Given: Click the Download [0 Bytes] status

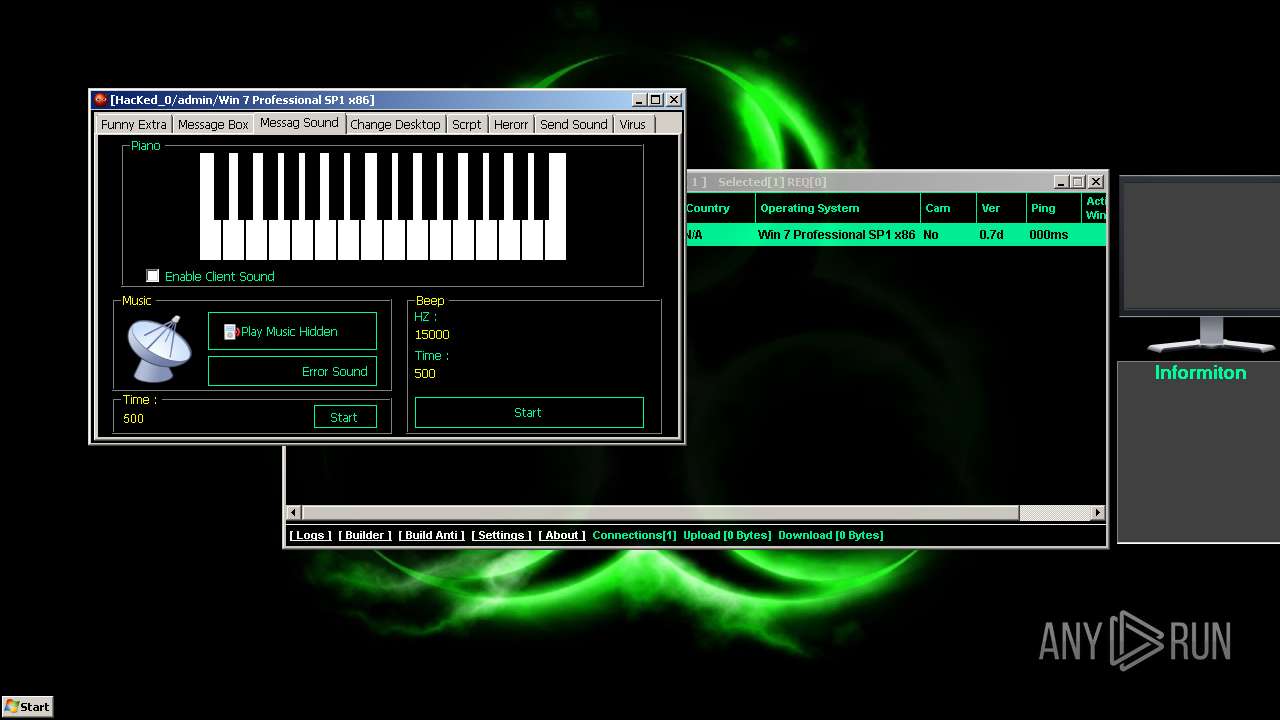Looking at the screenshot, I should click(831, 535).
